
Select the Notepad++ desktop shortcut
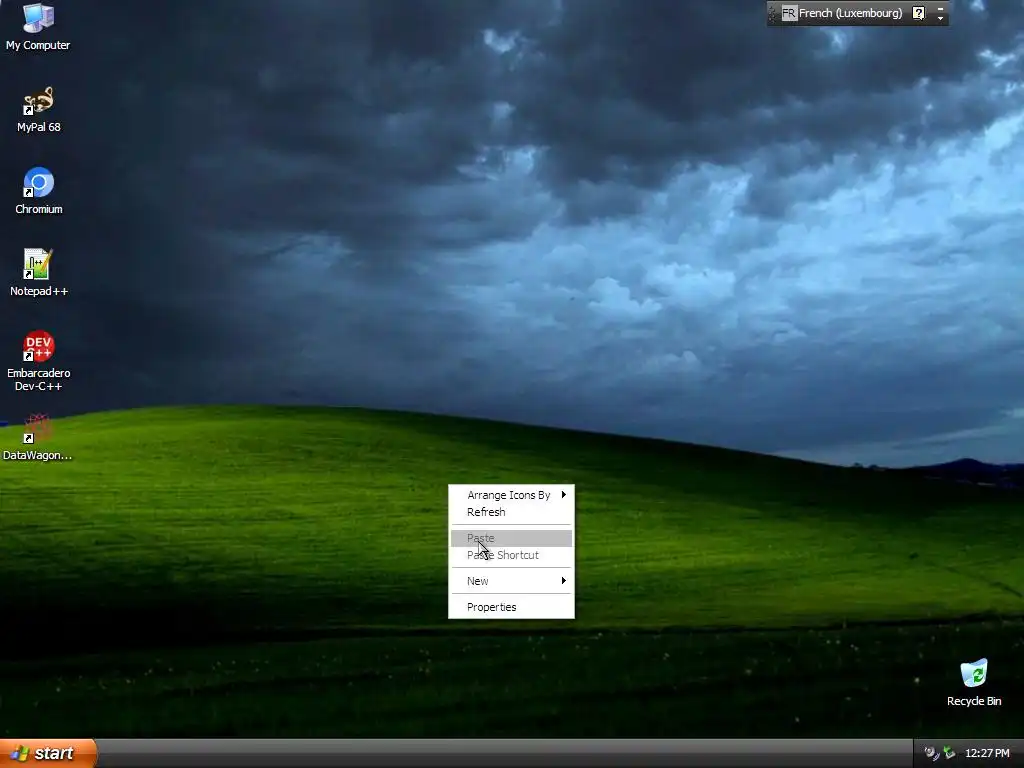(39, 272)
